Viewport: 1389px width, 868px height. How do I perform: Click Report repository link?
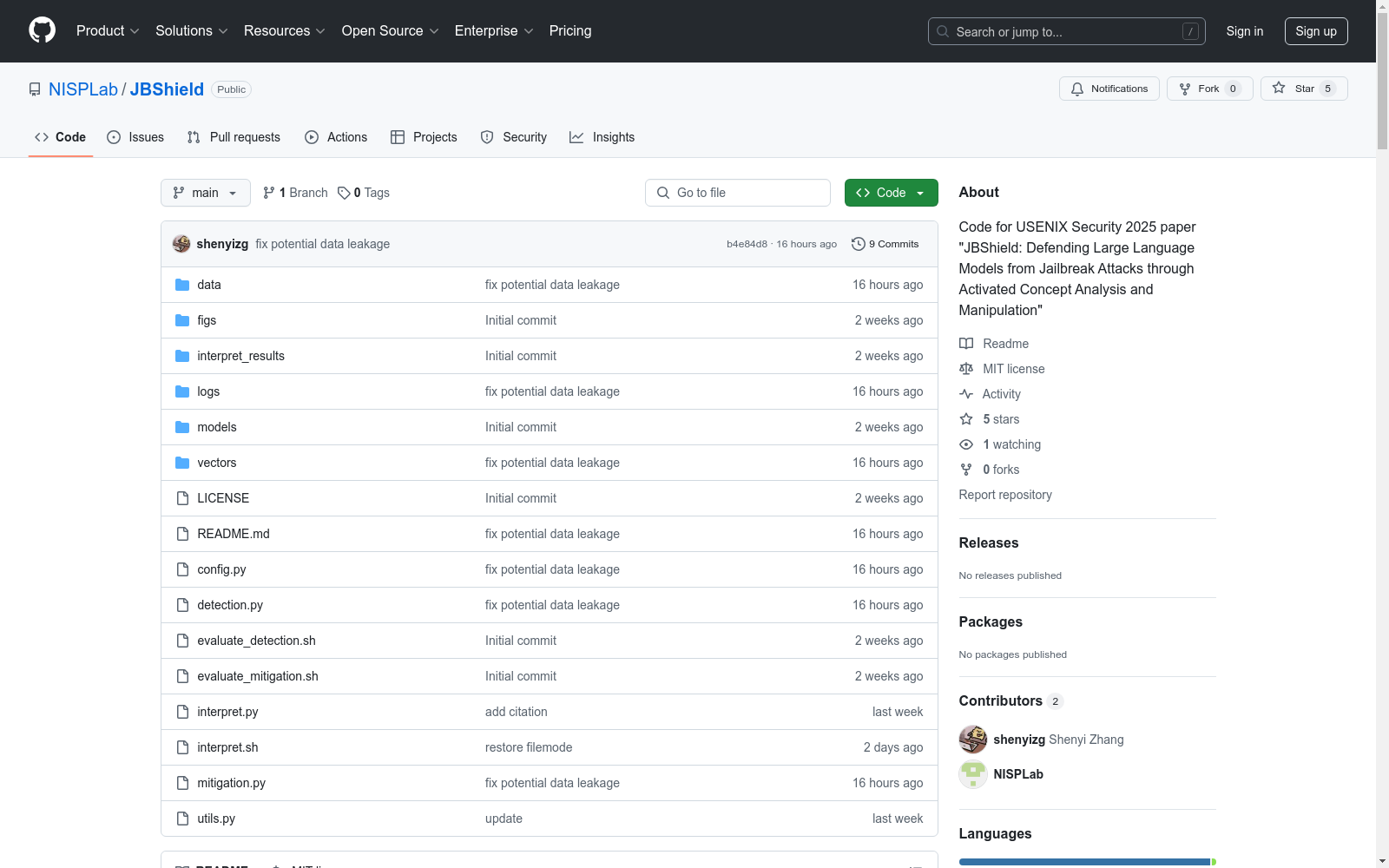(x=1005, y=495)
